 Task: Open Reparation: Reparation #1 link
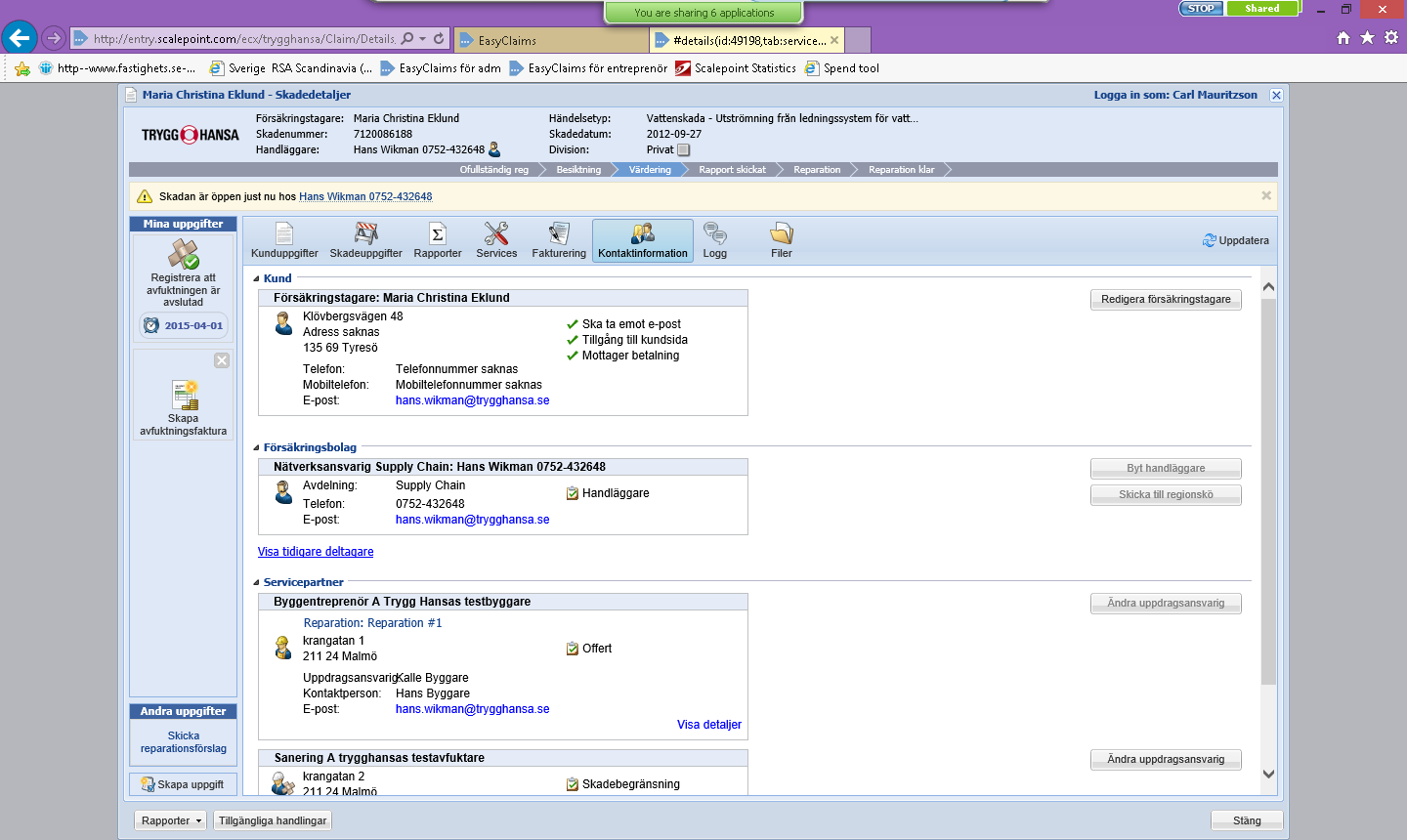372,623
